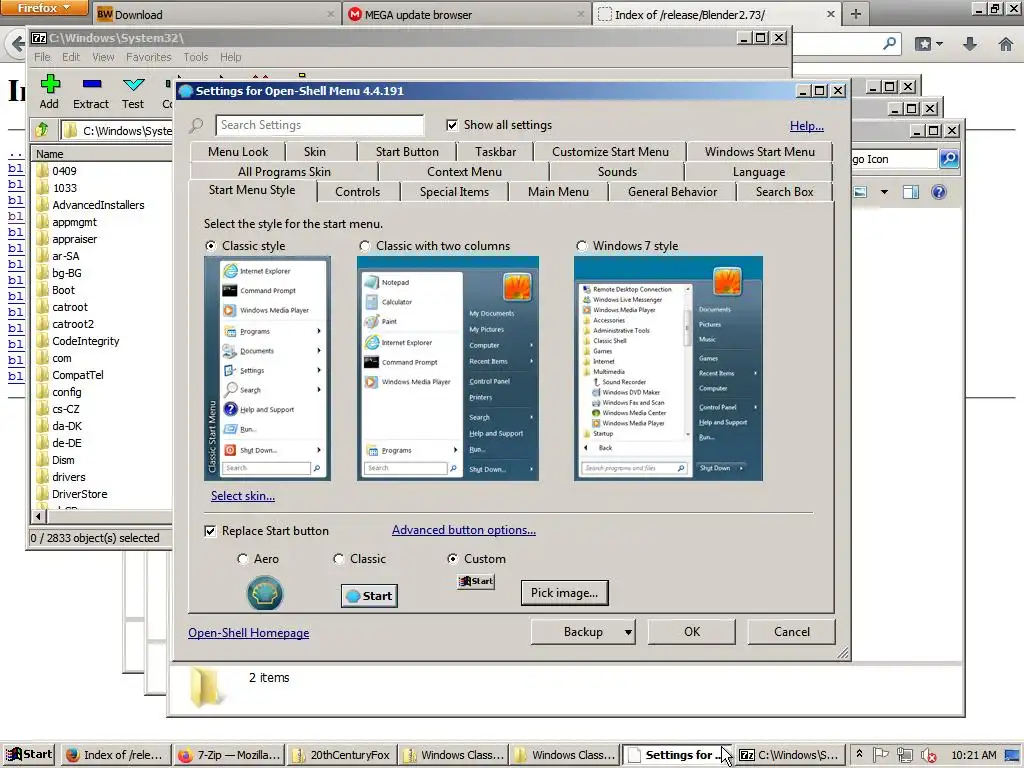Click the Explorer search go button
The height and width of the screenshot is (768, 1024).
[949, 159]
